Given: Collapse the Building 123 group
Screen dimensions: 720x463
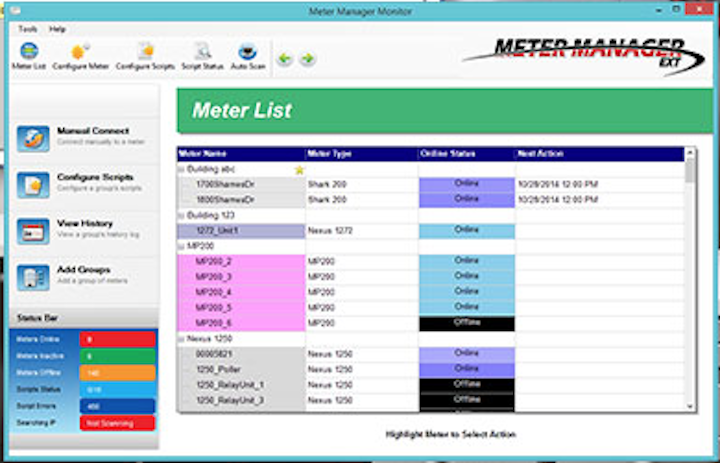Looking at the screenshot, I should pos(181,215).
